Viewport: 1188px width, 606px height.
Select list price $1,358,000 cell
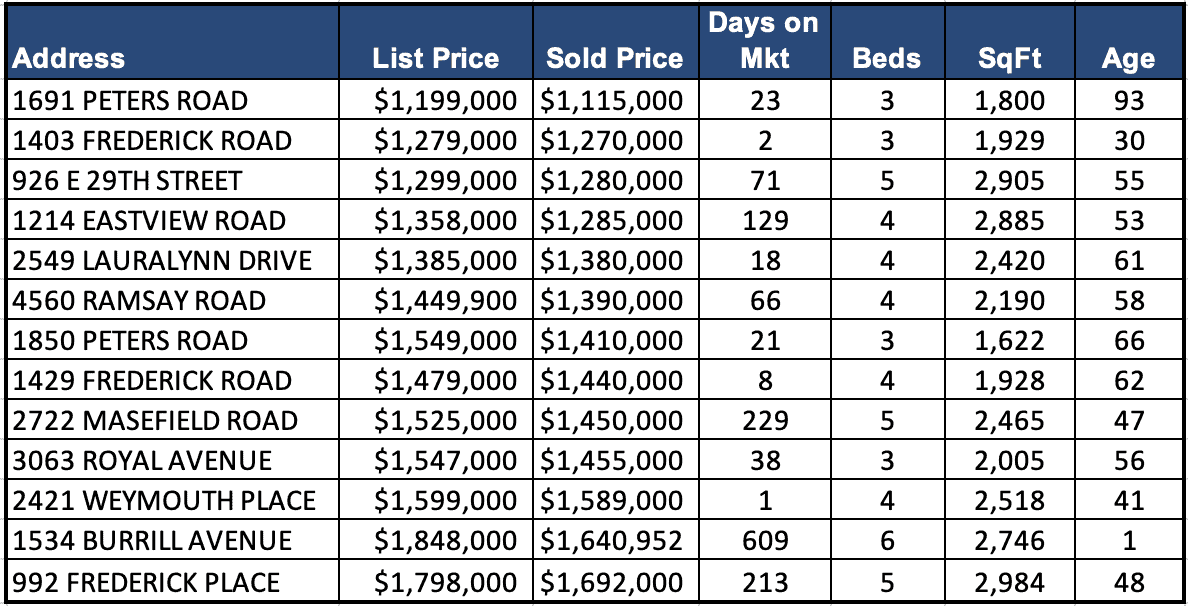click(445, 221)
